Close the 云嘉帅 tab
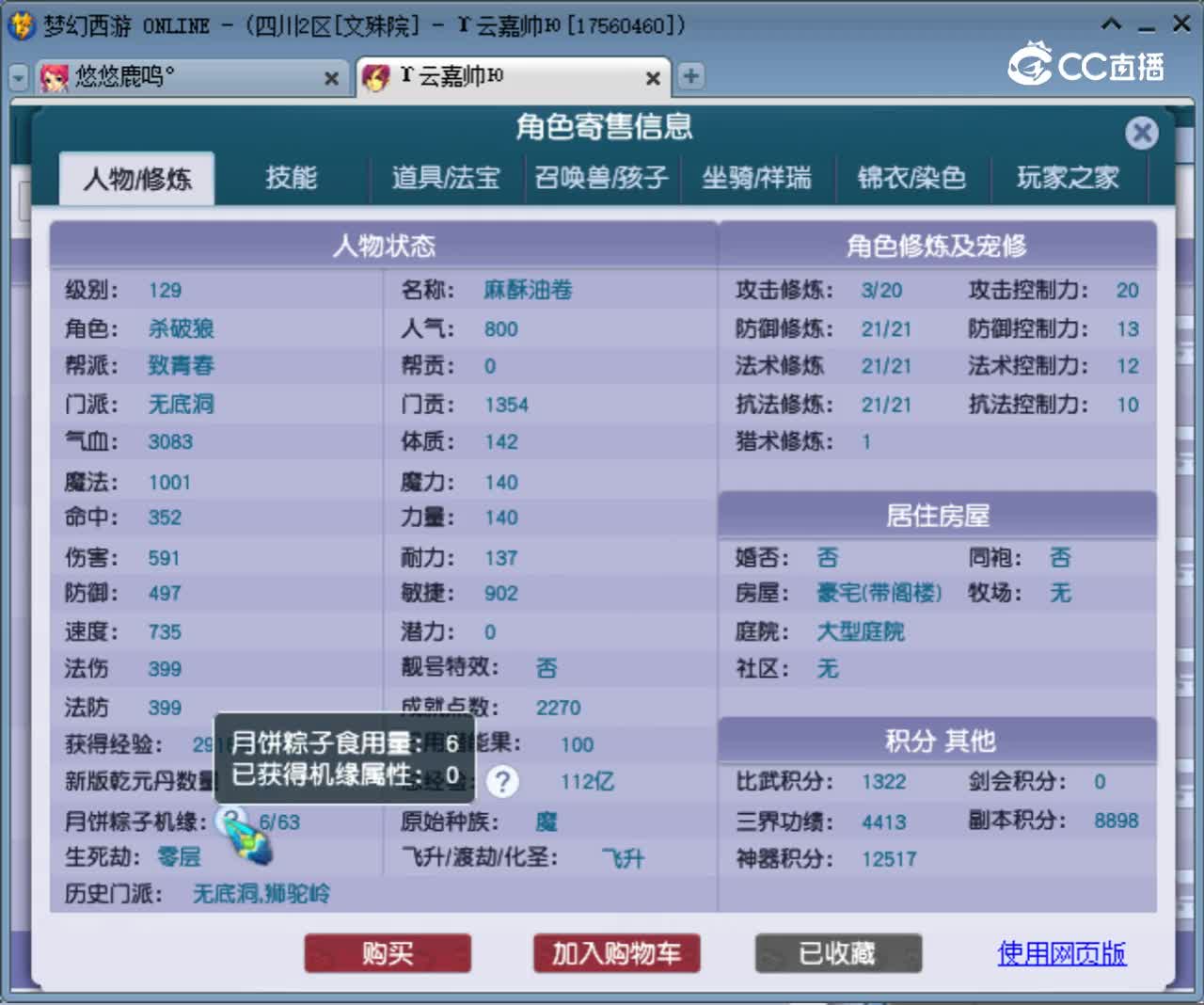 tap(653, 78)
